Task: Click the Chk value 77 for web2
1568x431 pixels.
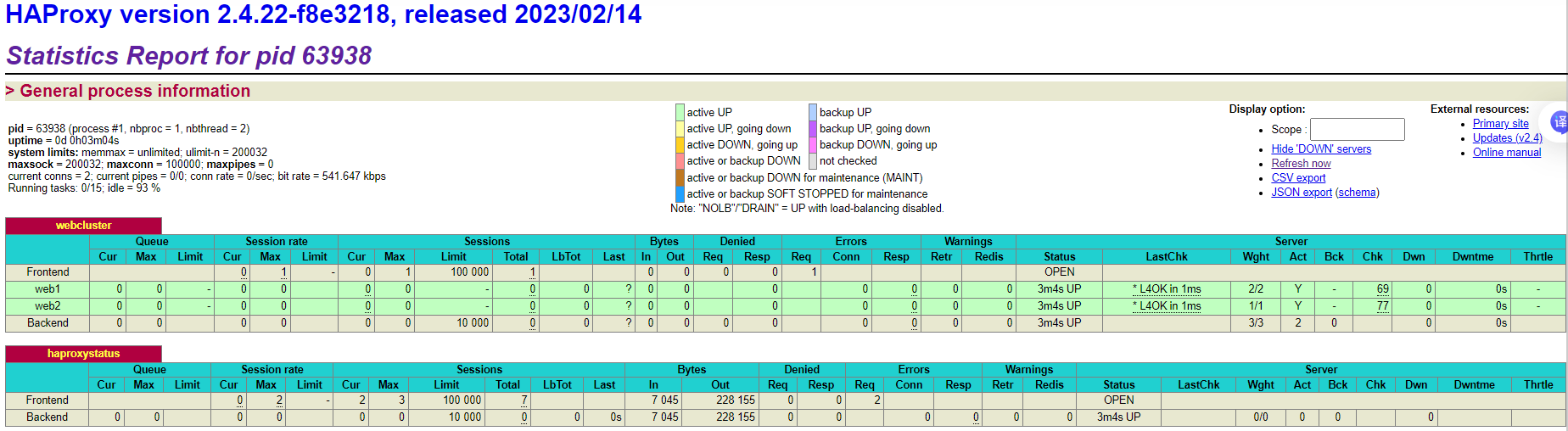Action: coord(1383,306)
